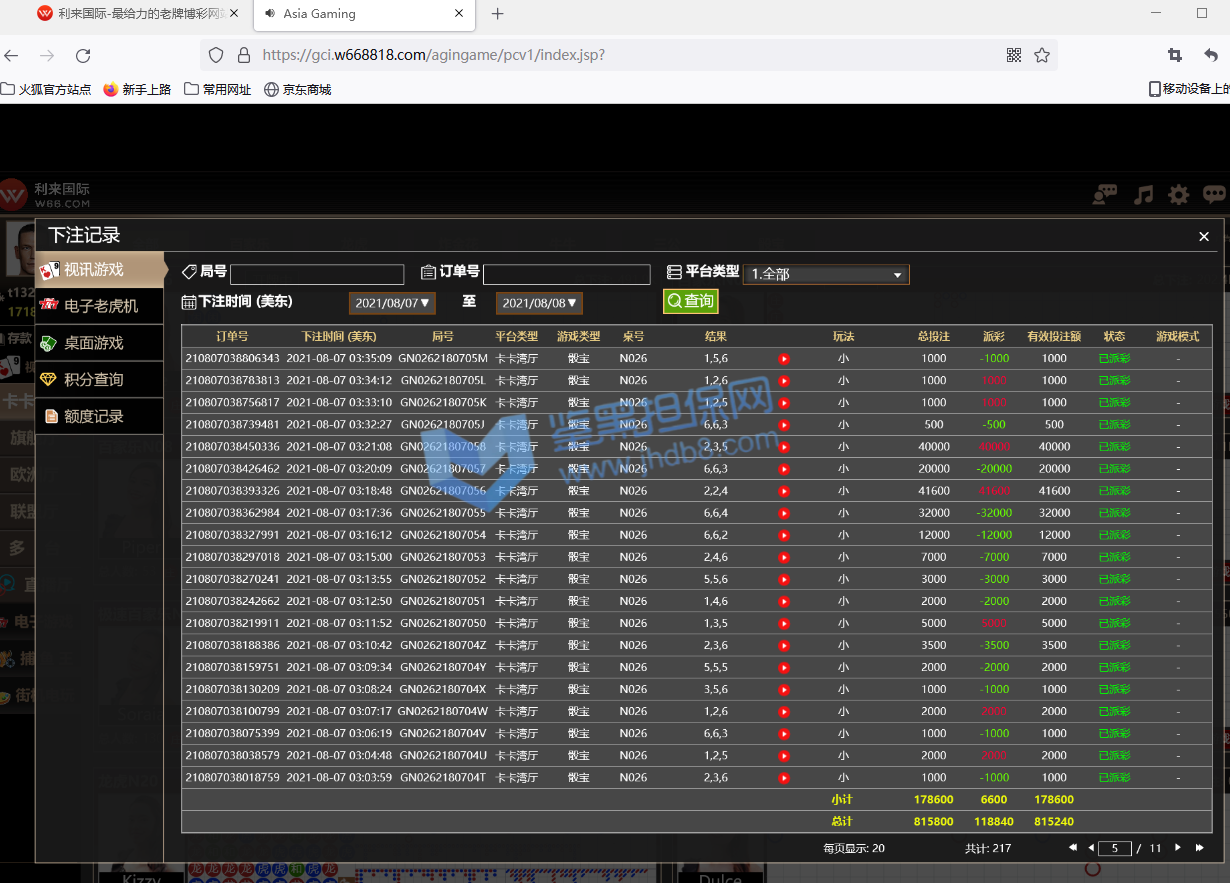Image resolution: width=1230 pixels, height=883 pixels.
Task: Jump to first page of records
Action: pos(1072,848)
